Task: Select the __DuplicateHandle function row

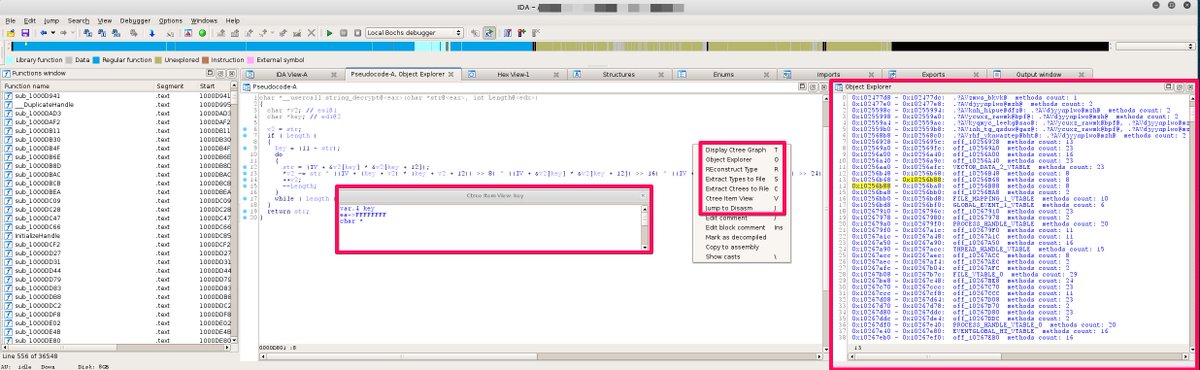Action: pos(115,104)
